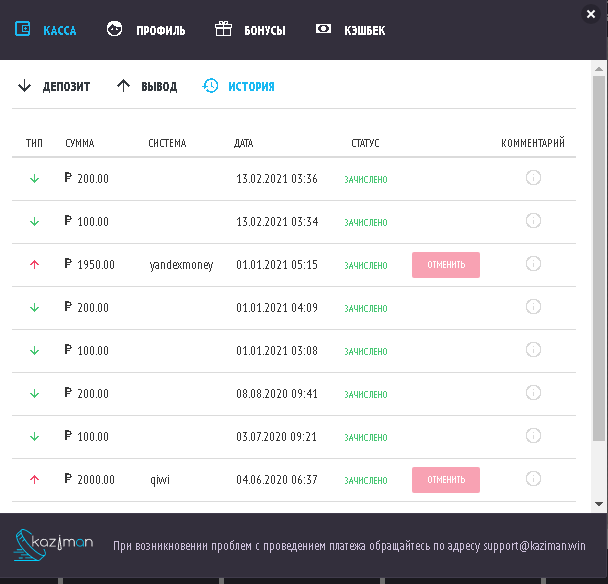Click info icon for 13.02.2021 03:36 transaction
The image size is (608, 584).
pos(533,178)
